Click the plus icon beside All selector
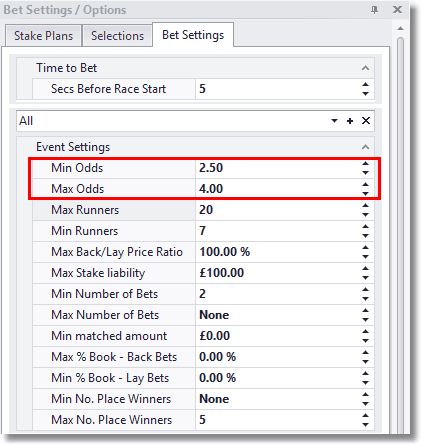 point(350,121)
